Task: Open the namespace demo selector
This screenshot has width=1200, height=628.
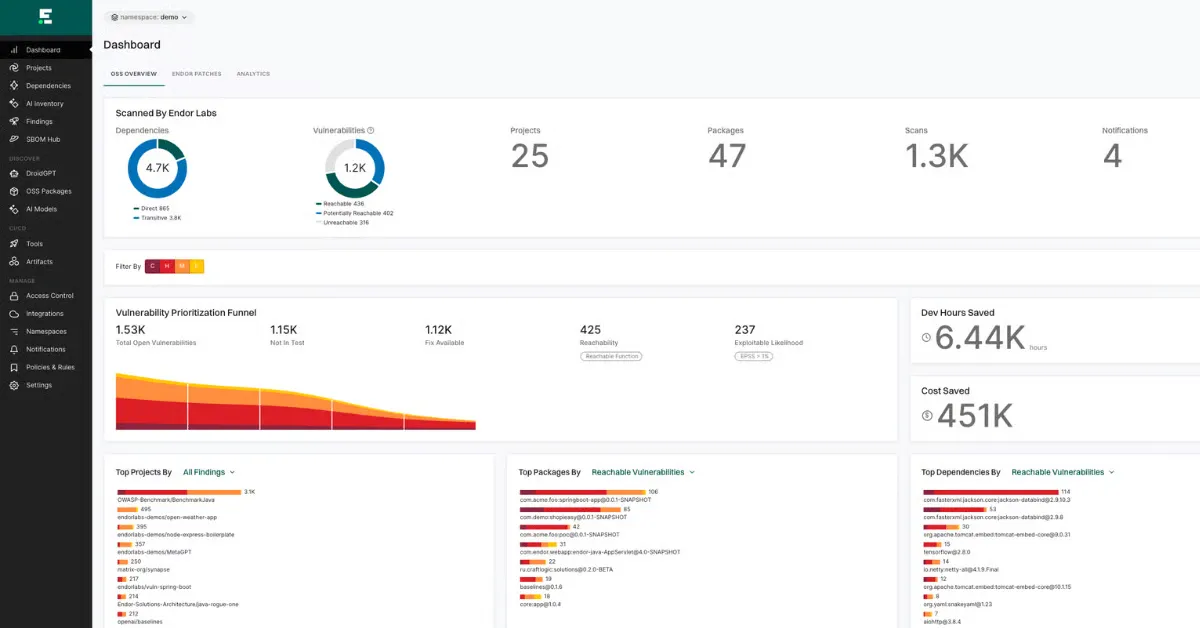Action: tap(148, 17)
